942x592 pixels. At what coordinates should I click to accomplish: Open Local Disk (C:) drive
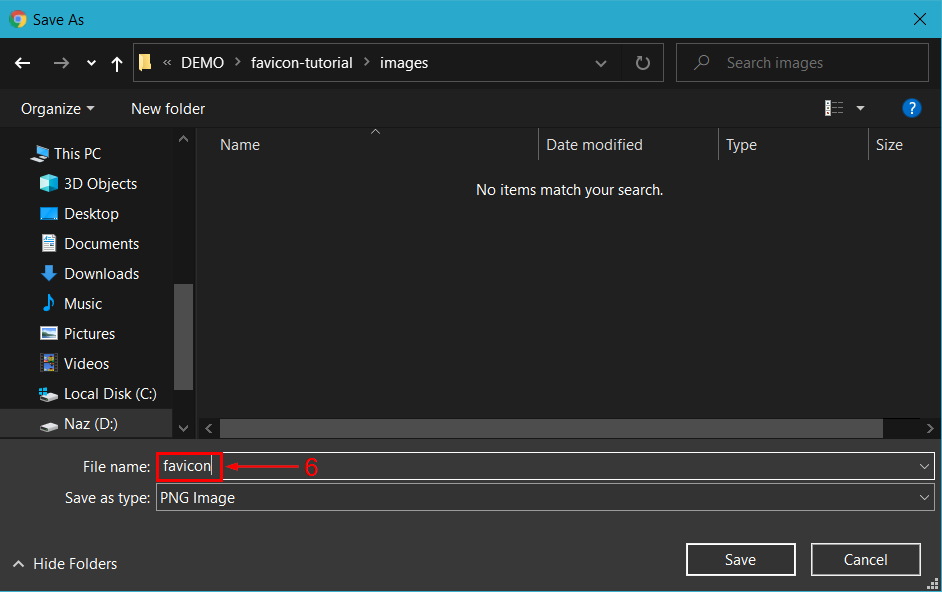point(110,394)
